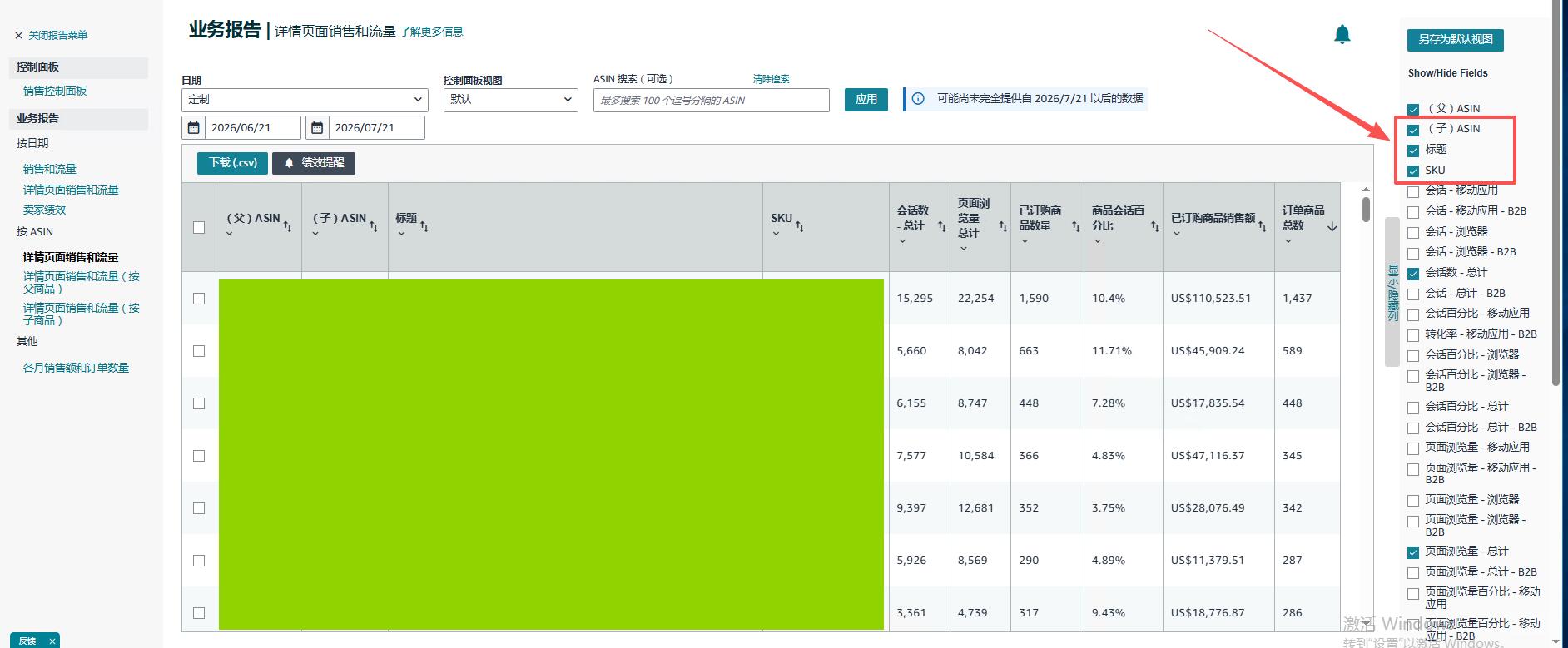Enable the 会话 - 浏览器 field checkbox
The height and width of the screenshot is (648, 1568).
(1413, 232)
